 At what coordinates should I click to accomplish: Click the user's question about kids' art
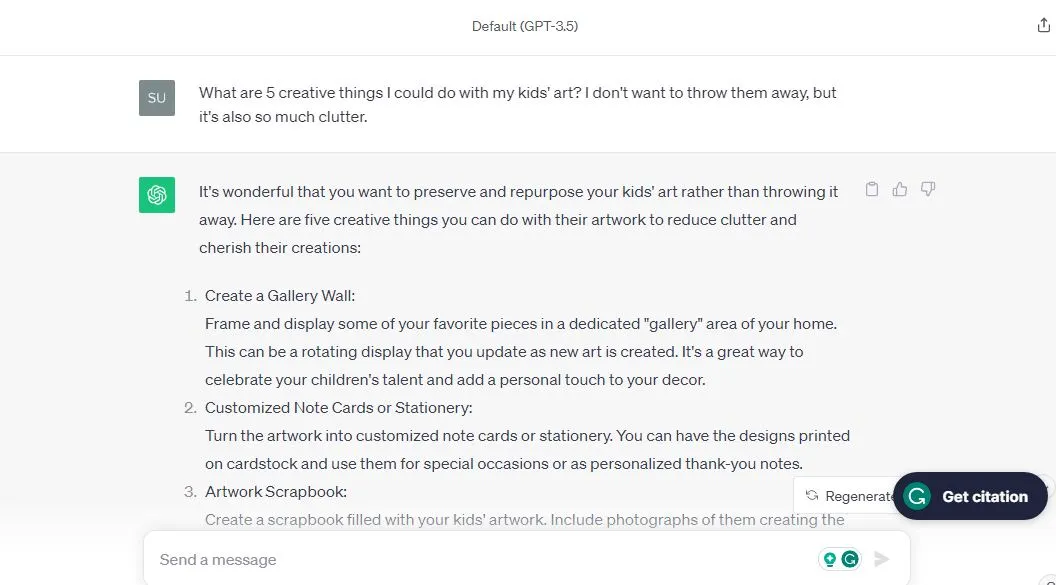point(517,104)
